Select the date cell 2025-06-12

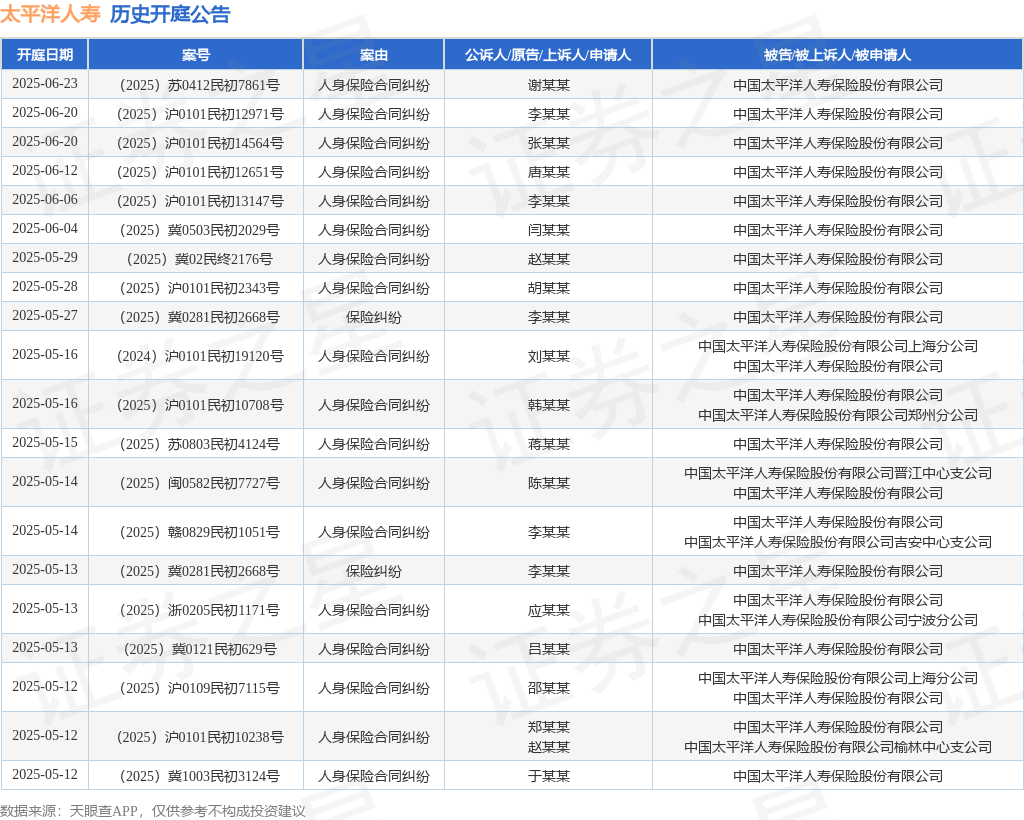44,170
